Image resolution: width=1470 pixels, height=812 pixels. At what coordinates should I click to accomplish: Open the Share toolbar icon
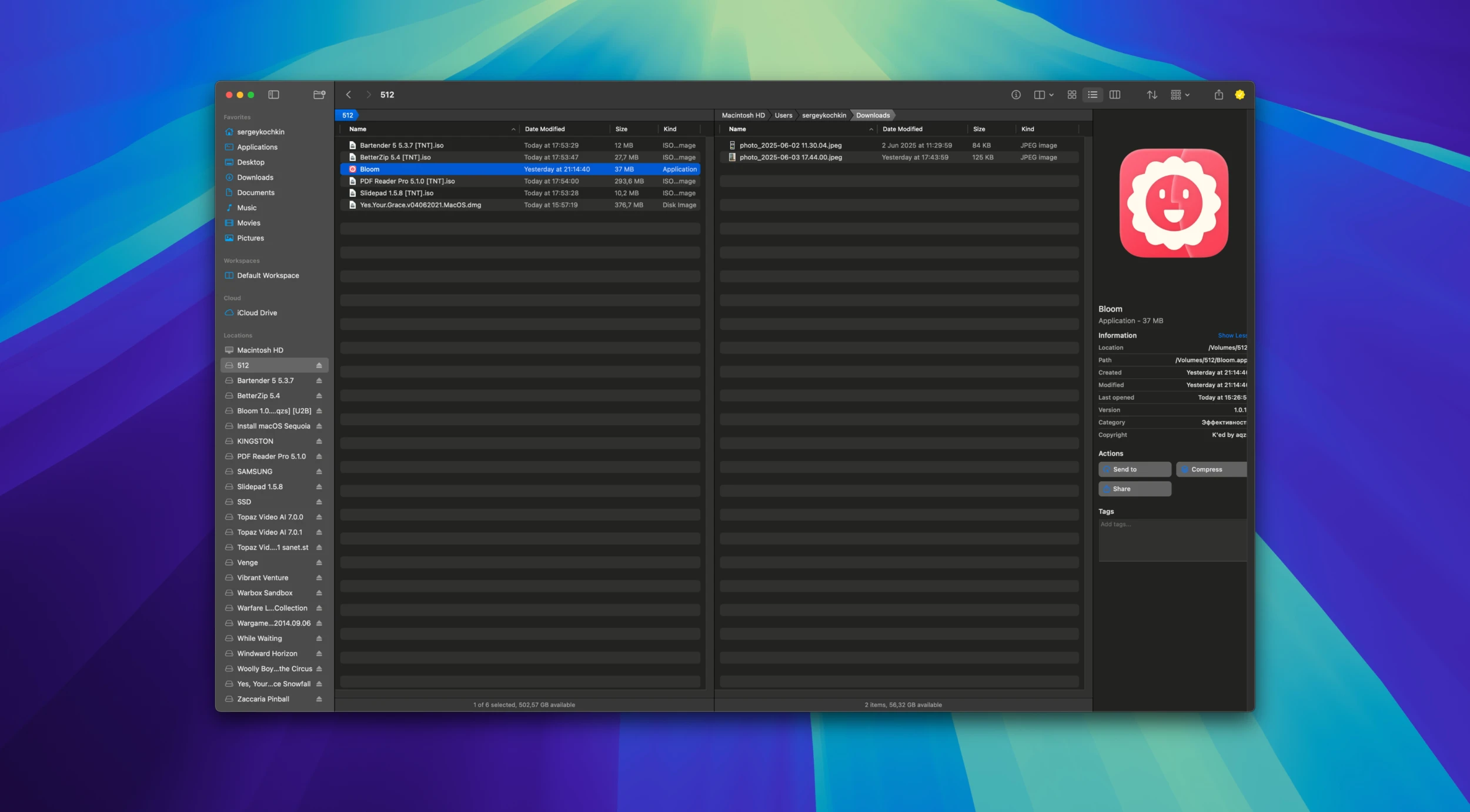point(1218,94)
